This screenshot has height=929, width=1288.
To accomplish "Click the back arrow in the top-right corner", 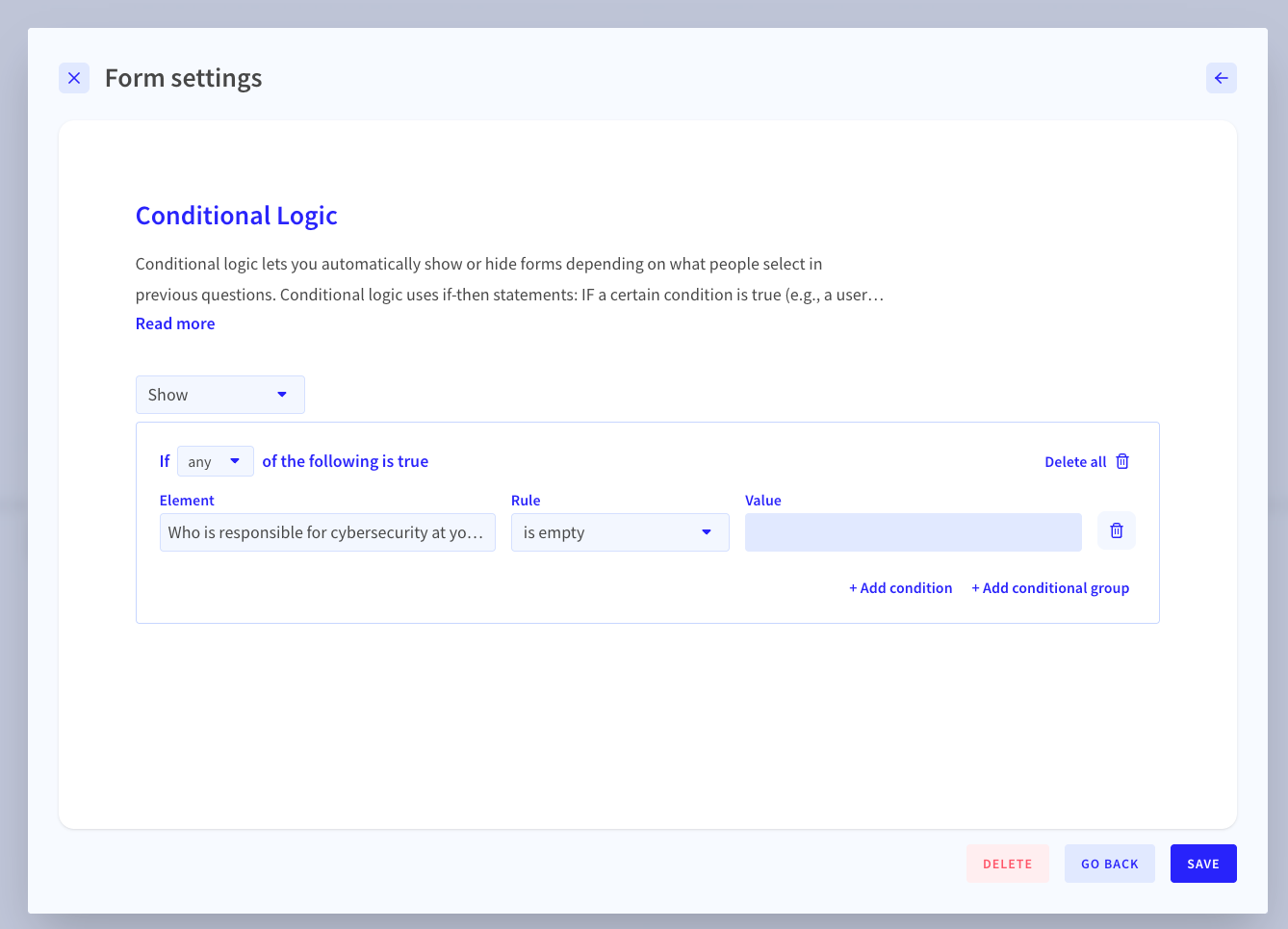I will click(1222, 78).
